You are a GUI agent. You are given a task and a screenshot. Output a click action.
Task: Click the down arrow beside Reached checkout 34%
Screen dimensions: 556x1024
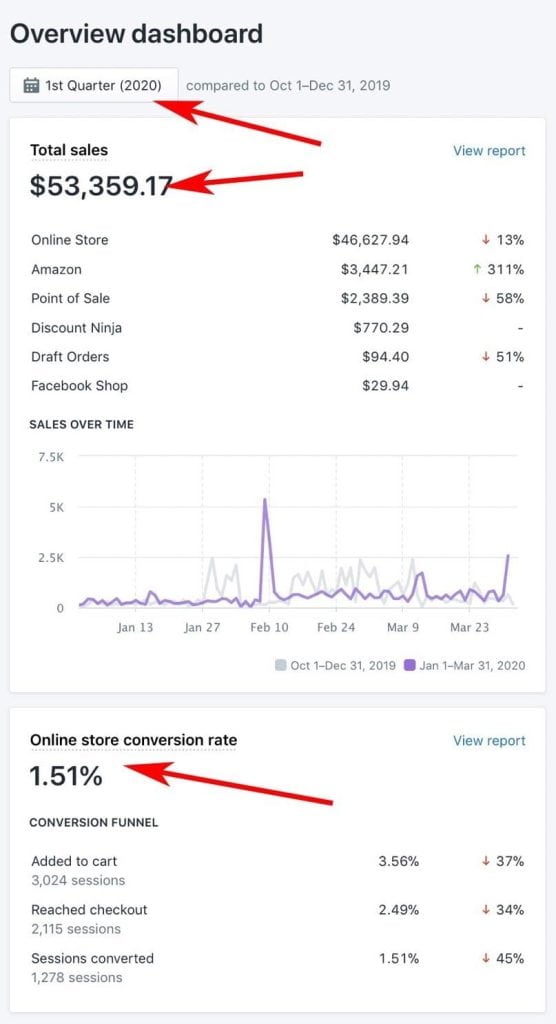[485, 910]
